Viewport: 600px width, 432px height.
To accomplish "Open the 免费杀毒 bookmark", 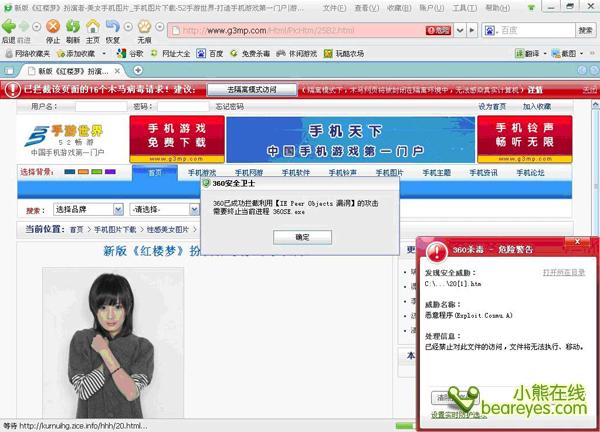I will pos(250,54).
